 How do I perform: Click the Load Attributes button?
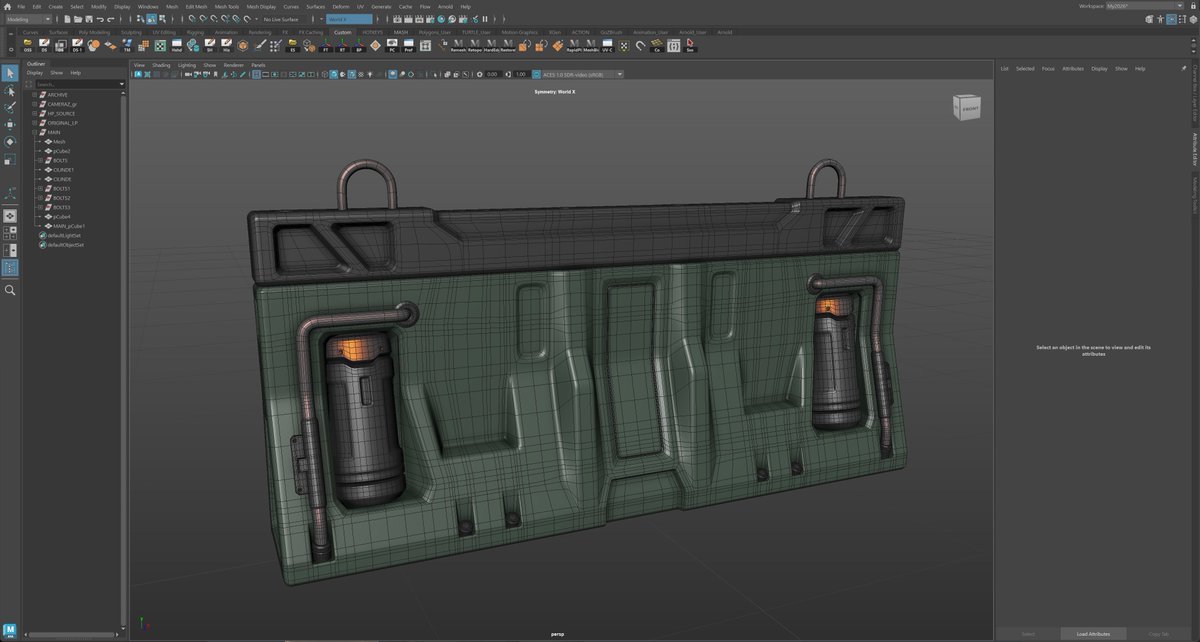pyautogui.click(x=1093, y=634)
